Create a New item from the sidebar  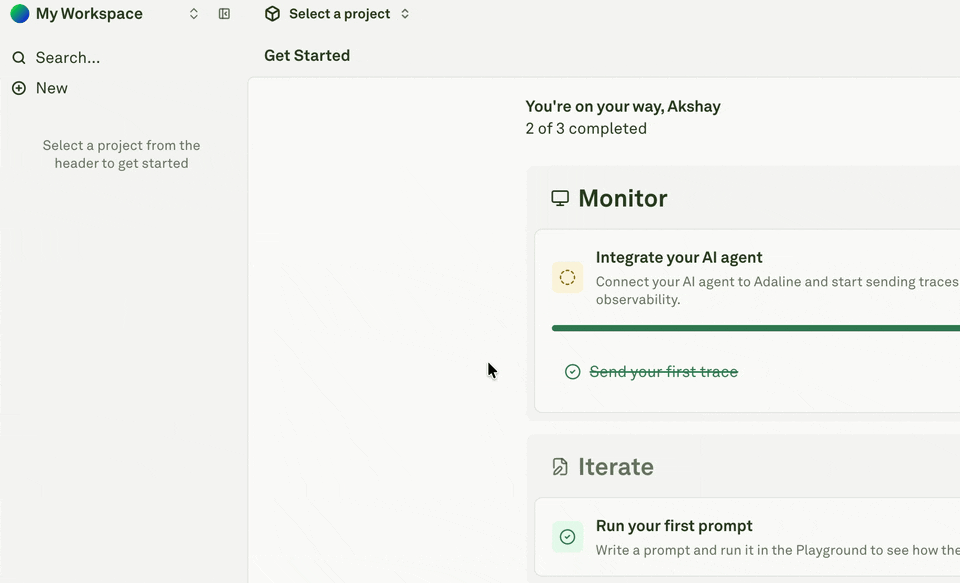click(x=51, y=88)
